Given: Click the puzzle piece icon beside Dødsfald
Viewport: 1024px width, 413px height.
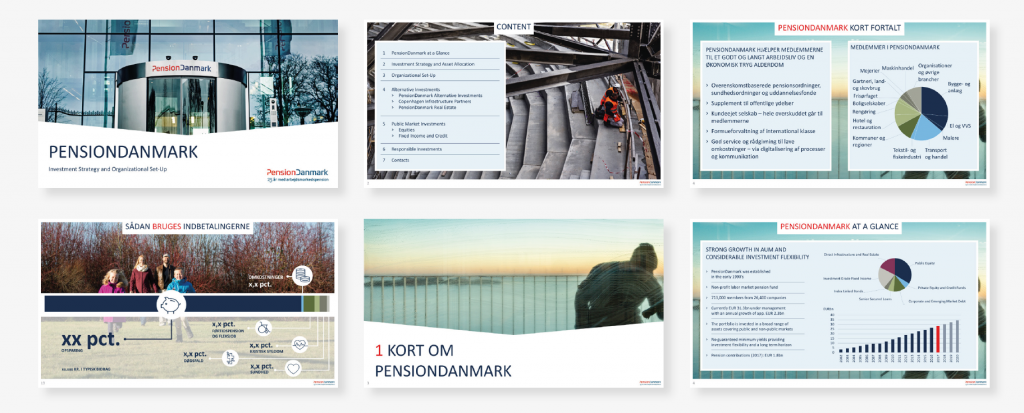Looking at the screenshot, I should [231, 358].
